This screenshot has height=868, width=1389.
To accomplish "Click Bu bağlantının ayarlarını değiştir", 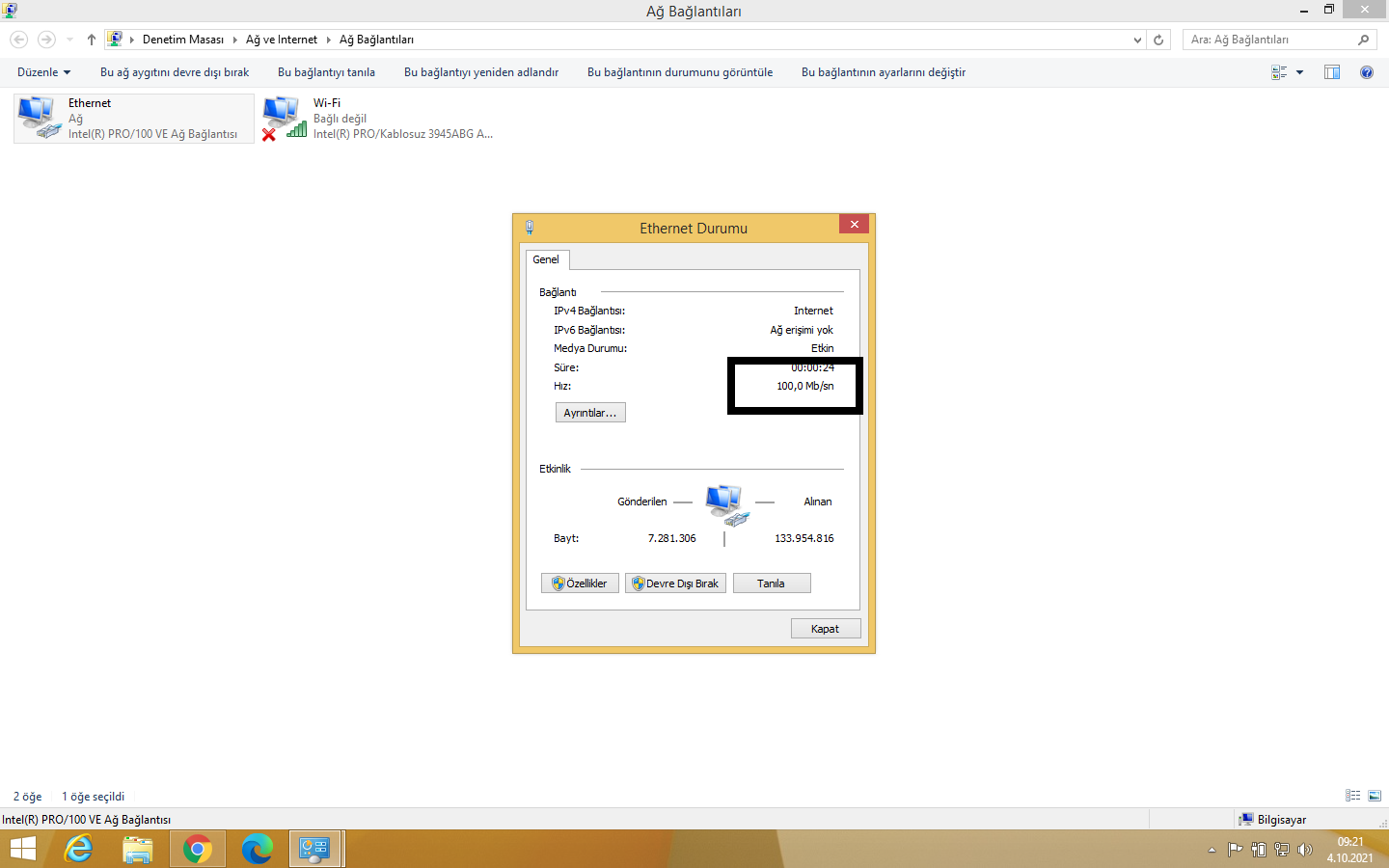I will (x=884, y=72).
